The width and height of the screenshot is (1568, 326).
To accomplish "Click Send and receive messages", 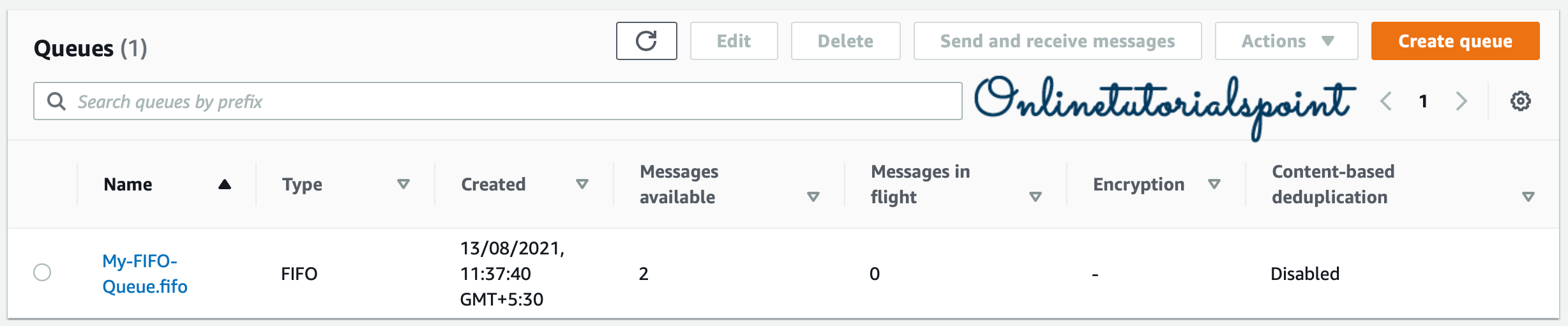I will [1057, 41].
